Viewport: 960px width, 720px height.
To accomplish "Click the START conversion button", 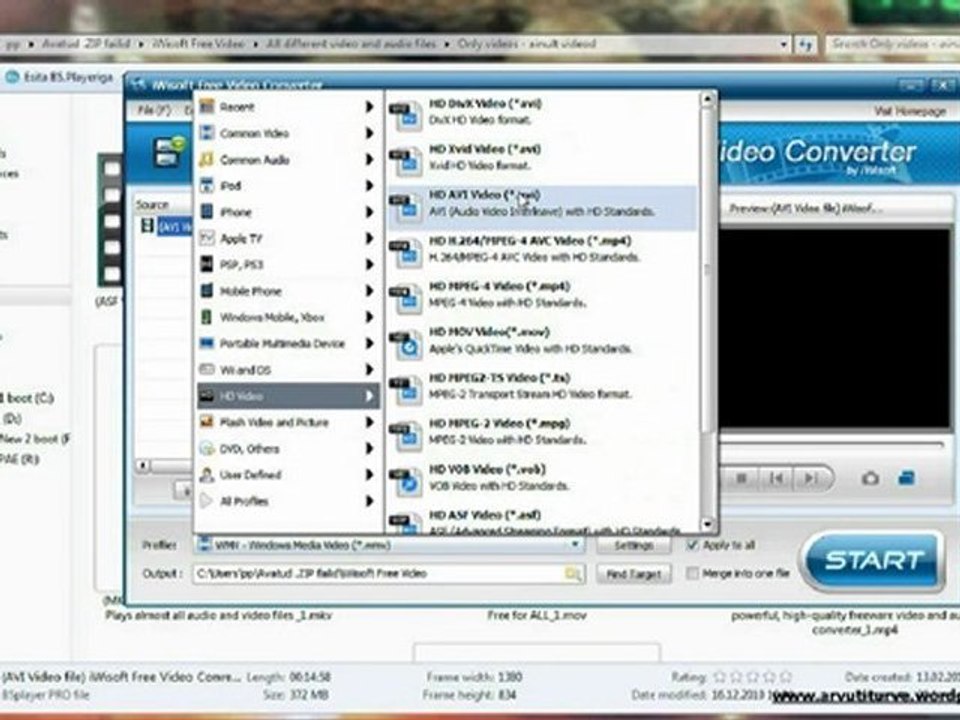I will pos(873,561).
